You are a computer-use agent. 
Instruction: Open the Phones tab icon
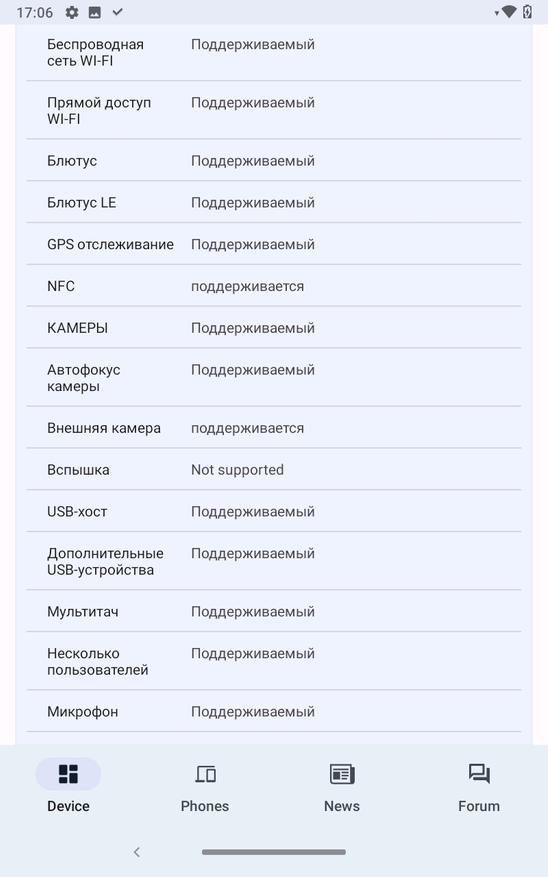pyautogui.click(x=205, y=774)
